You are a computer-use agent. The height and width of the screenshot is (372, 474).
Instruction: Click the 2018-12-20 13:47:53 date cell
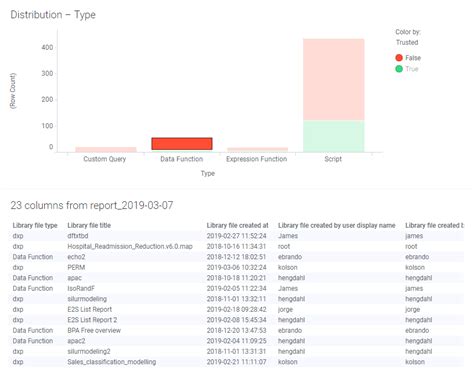pos(236,330)
